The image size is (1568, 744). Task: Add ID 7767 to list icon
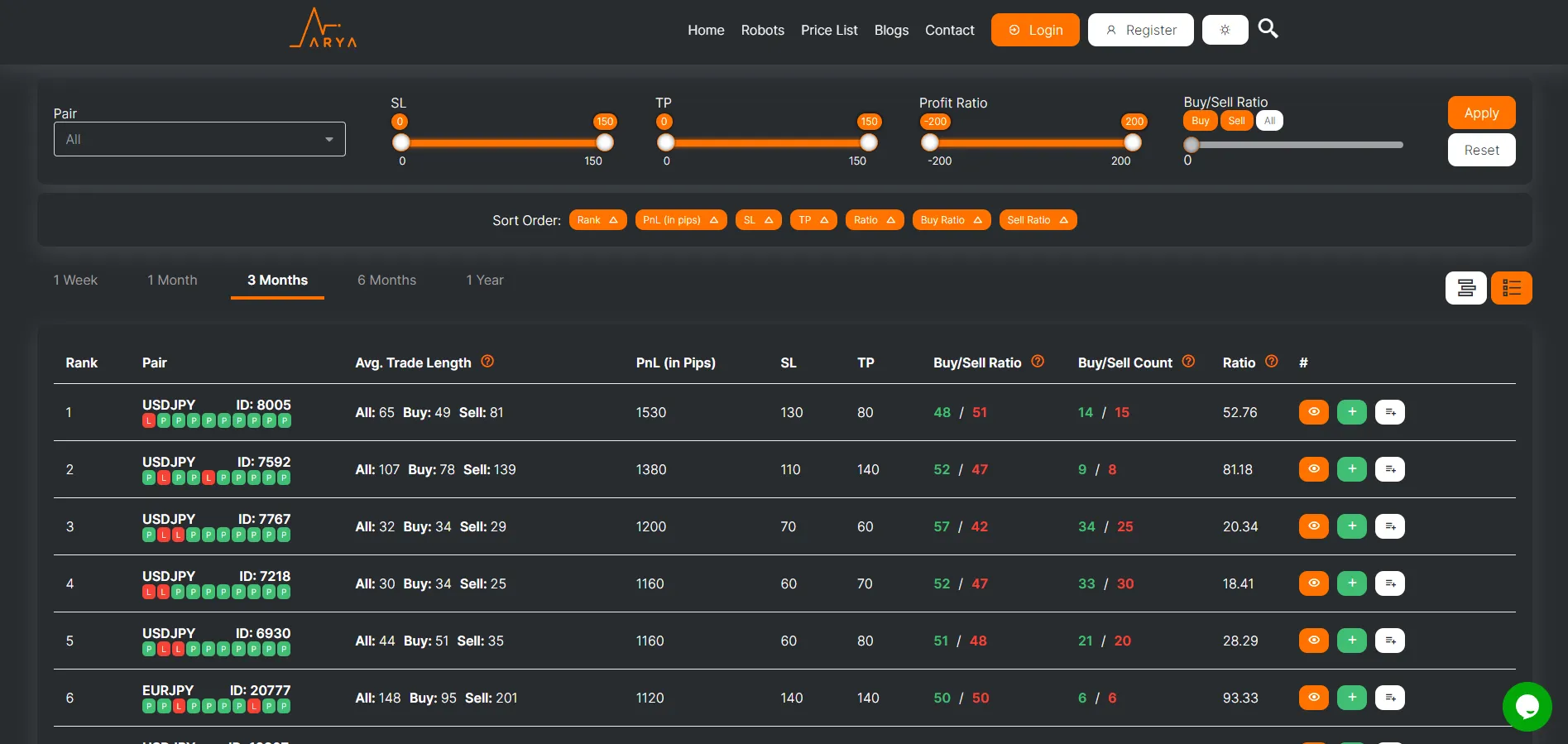point(1389,526)
